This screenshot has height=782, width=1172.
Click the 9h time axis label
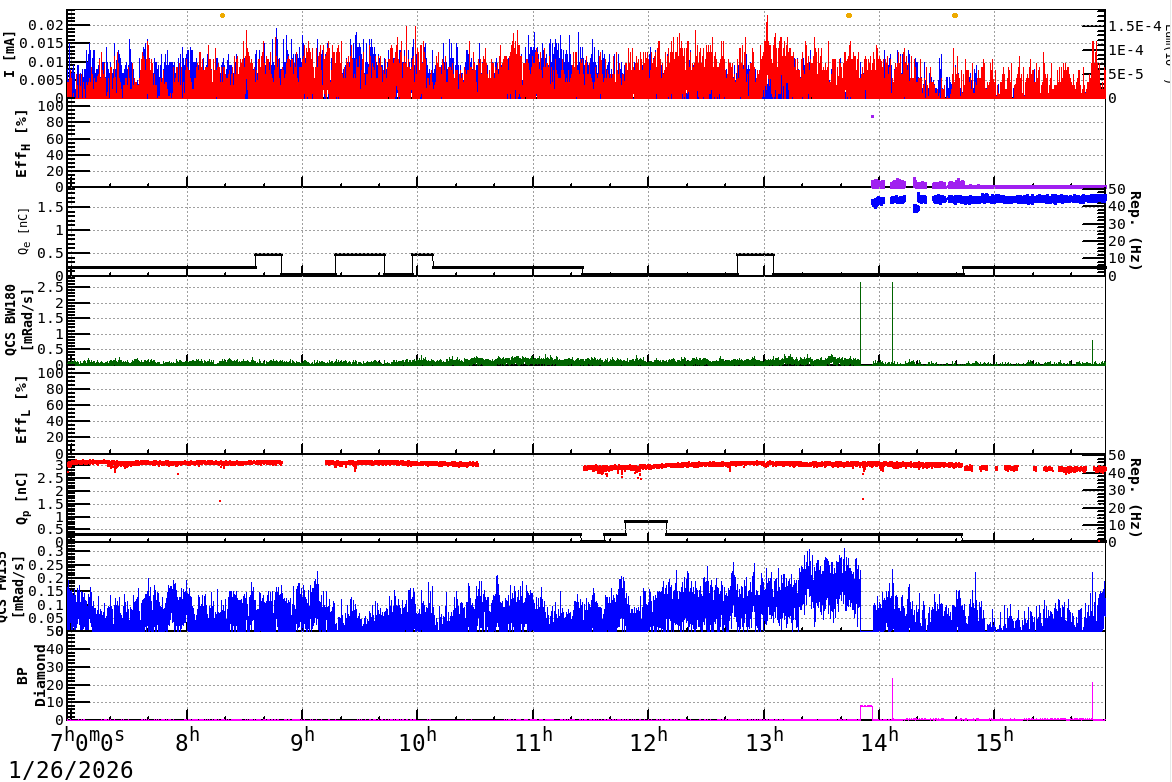[x=302, y=741]
